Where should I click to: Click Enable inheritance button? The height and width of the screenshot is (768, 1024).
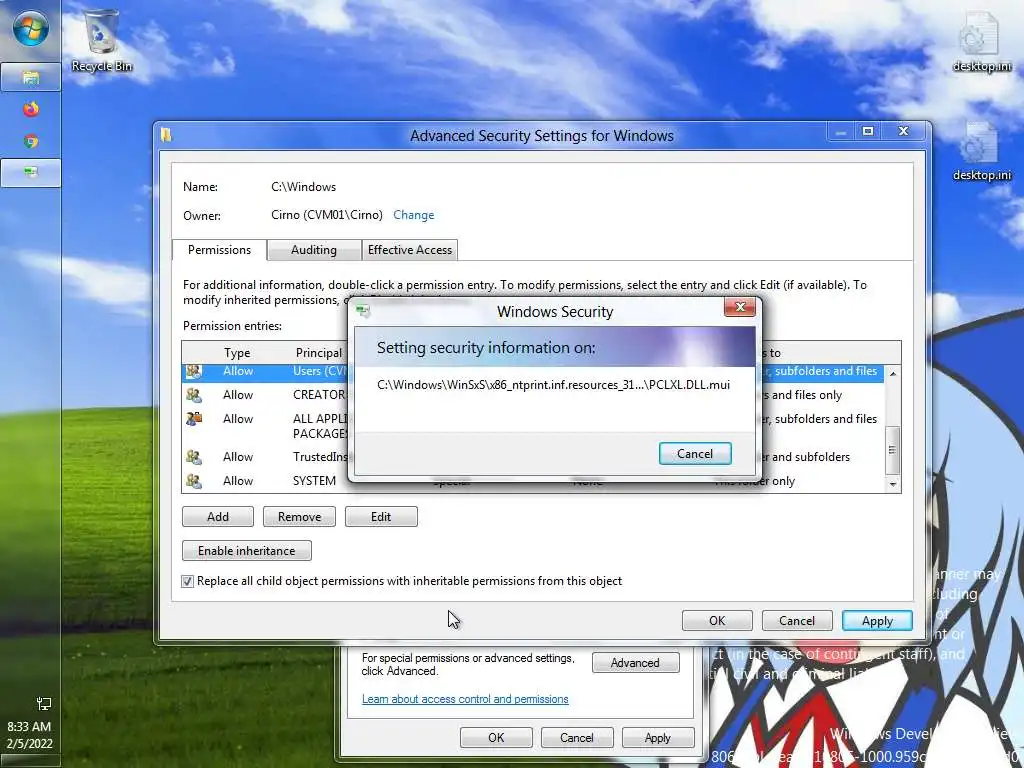pyautogui.click(x=246, y=551)
